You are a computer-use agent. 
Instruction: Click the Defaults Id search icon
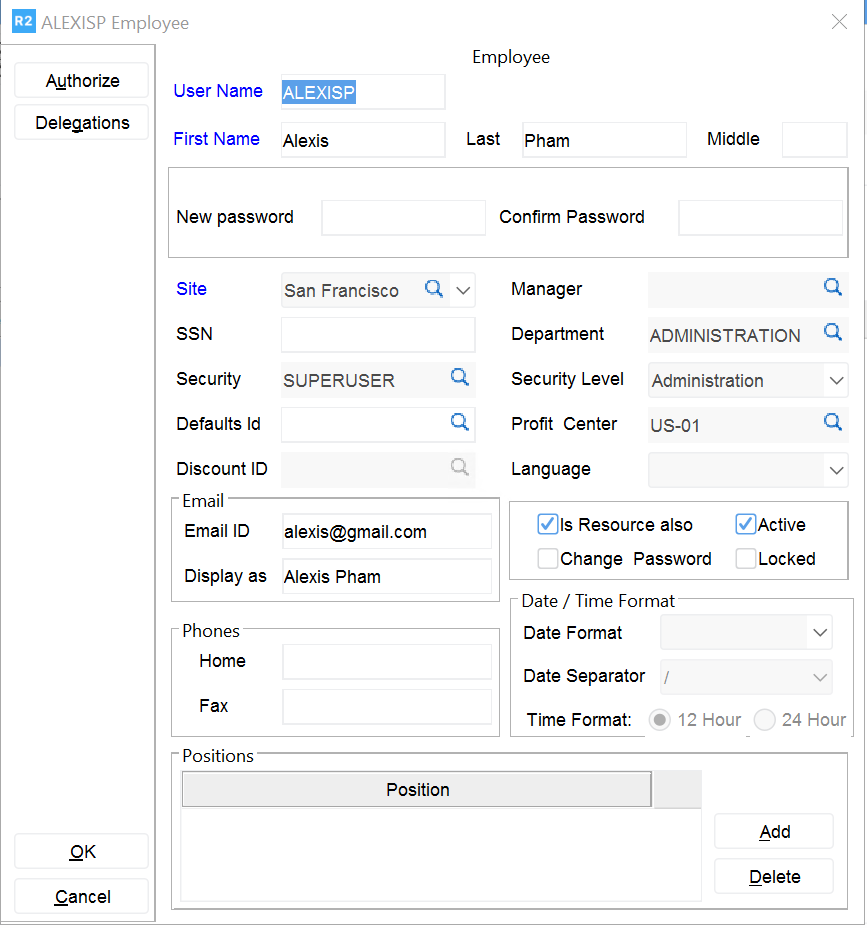pyautogui.click(x=459, y=422)
